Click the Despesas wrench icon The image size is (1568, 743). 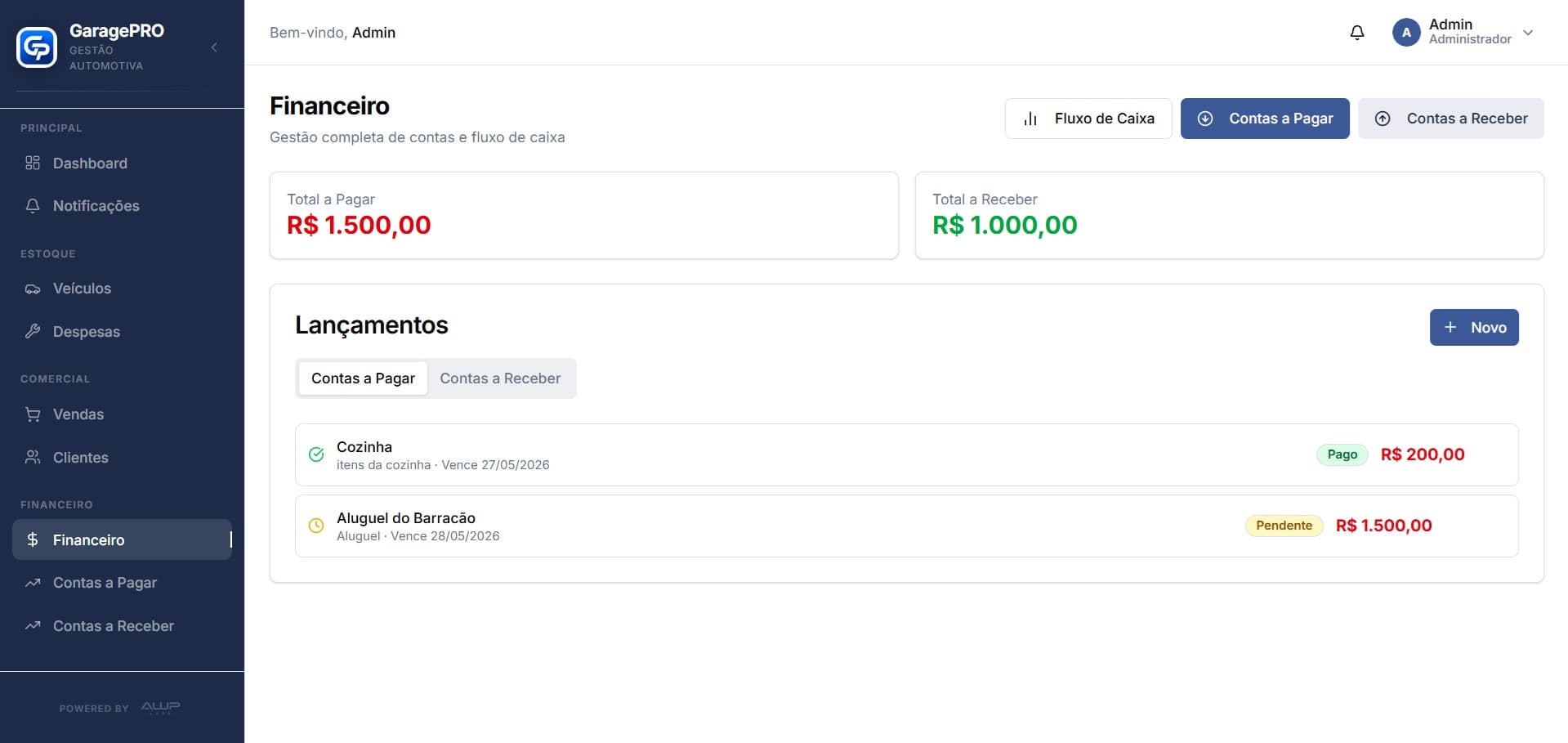pyautogui.click(x=33, y=331)
